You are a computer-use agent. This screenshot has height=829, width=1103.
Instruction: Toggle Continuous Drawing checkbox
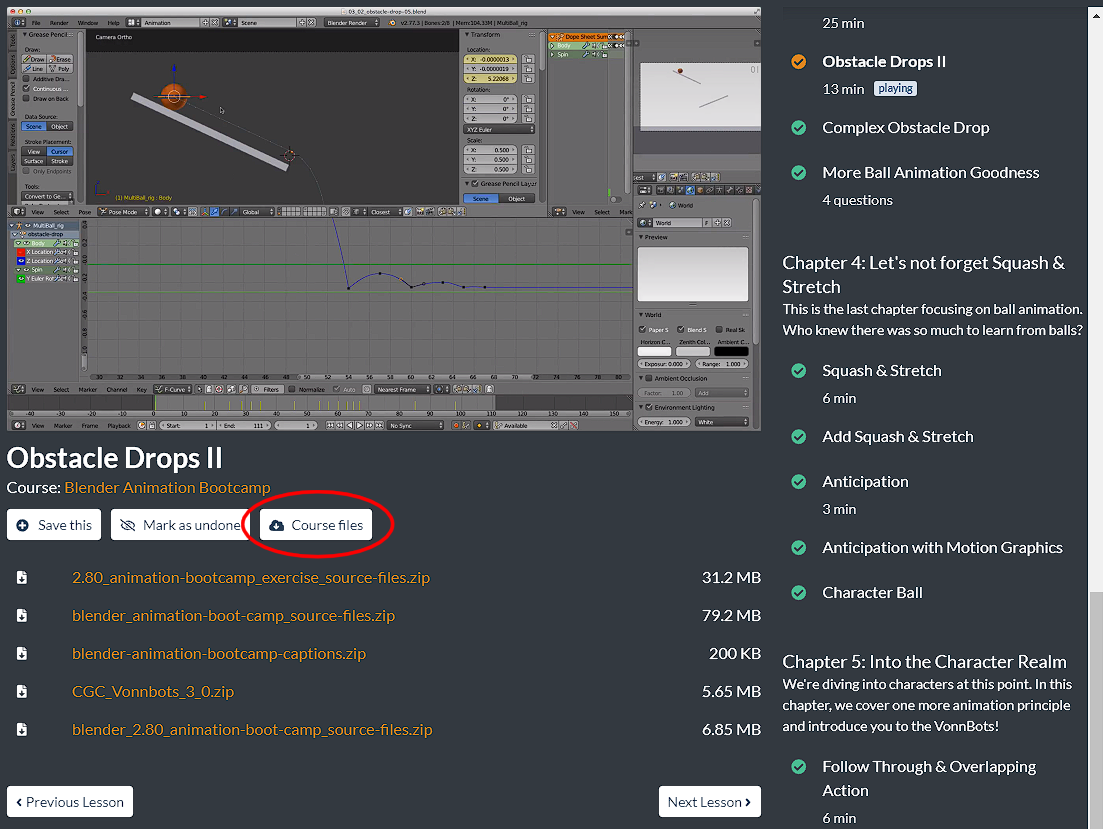(x=27, y=89)
